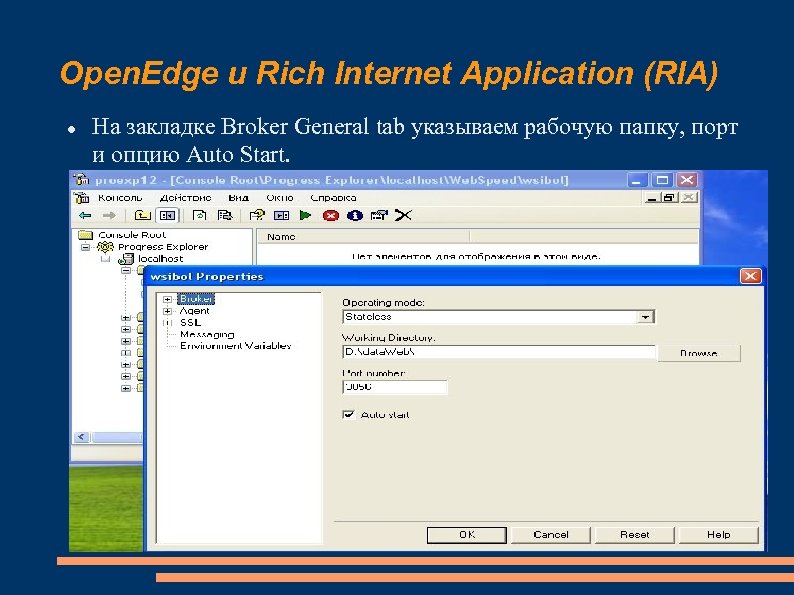
Task: Click the left arrow of the tree pane scrollbar
Action: point(82,437)
